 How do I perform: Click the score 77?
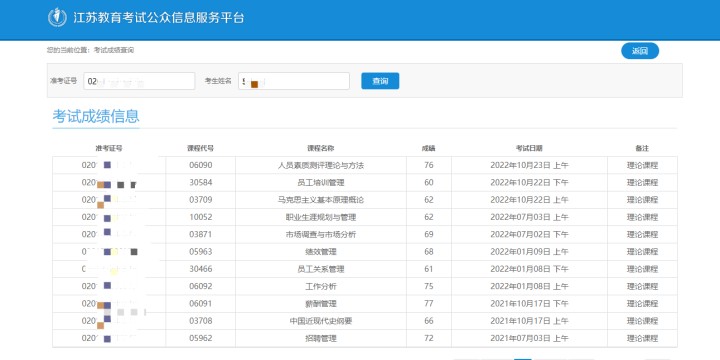429,304
